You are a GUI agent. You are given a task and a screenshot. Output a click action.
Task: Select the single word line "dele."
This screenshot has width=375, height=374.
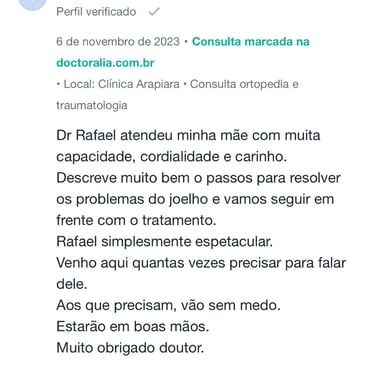(72, 284)
